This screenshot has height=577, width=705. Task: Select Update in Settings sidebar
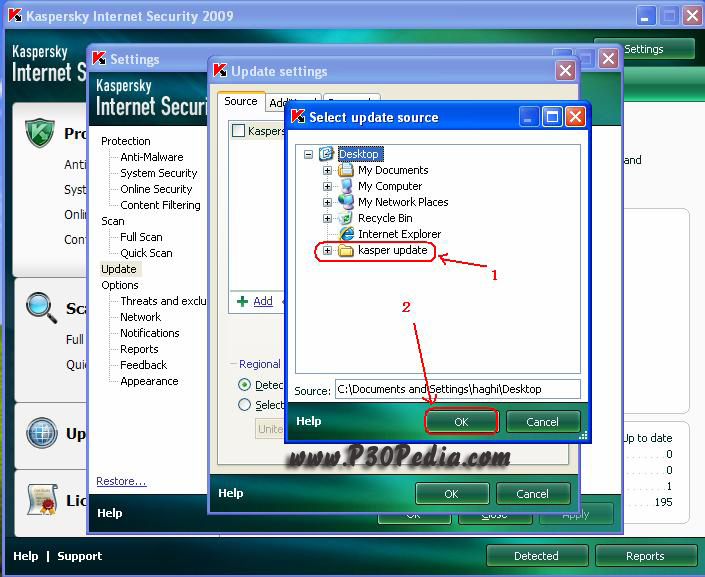click(119, 269)
